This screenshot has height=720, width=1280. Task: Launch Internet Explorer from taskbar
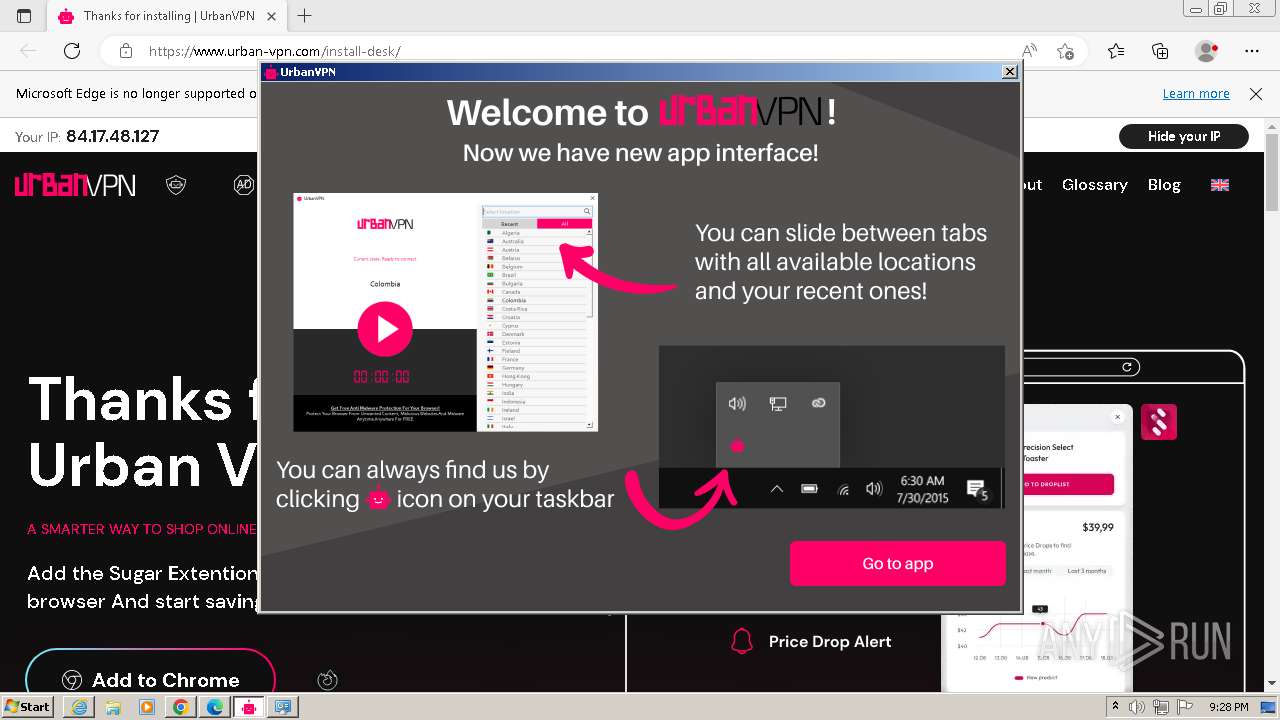pyautogui.click(x=79, y=707)
